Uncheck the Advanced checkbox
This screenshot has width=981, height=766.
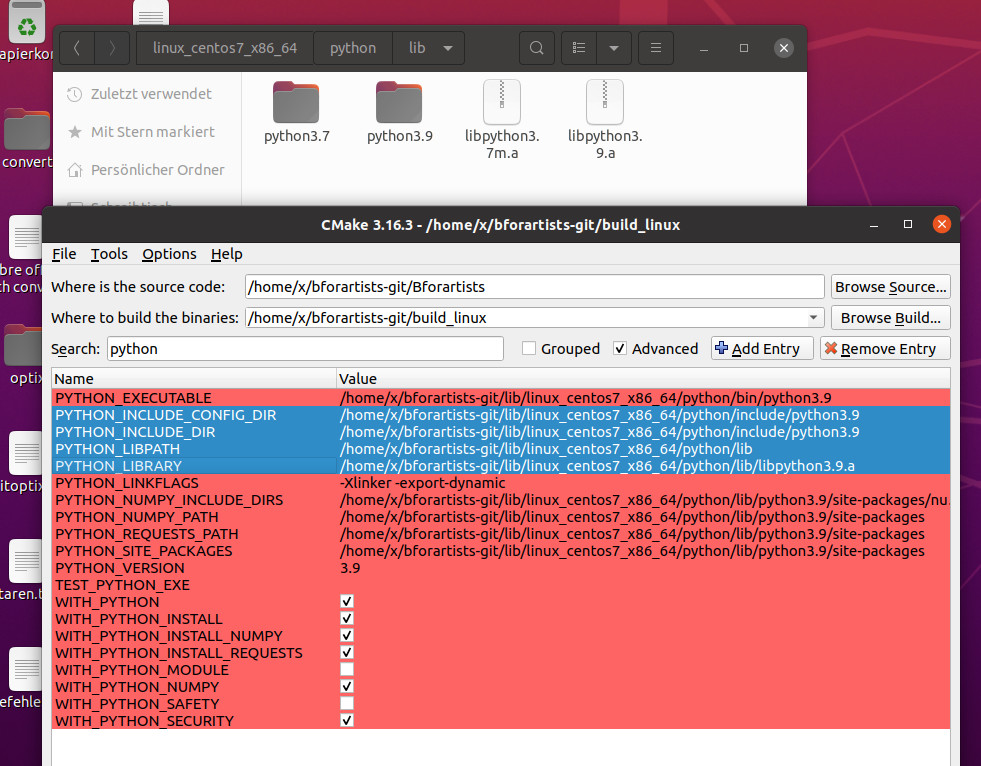620,349
